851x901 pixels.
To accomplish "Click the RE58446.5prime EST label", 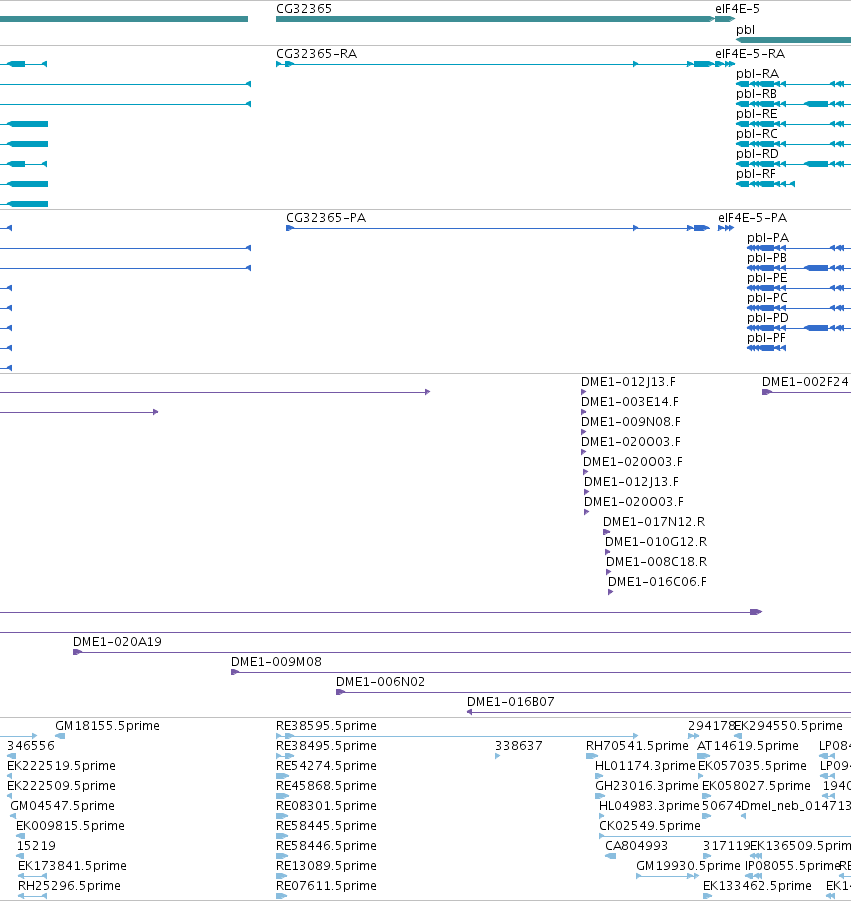I will click(326, 846).
